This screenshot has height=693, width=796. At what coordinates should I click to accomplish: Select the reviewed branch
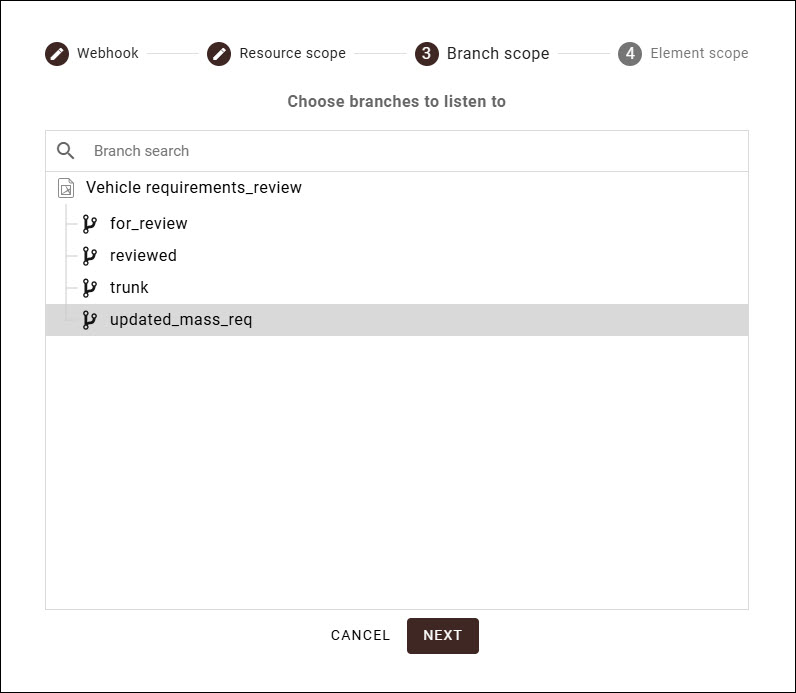point(143,256)
